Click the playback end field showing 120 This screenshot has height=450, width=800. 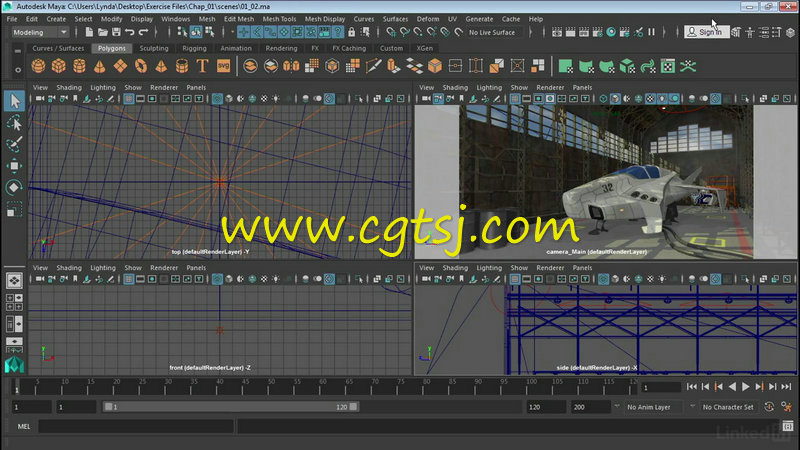coord(546,407)
